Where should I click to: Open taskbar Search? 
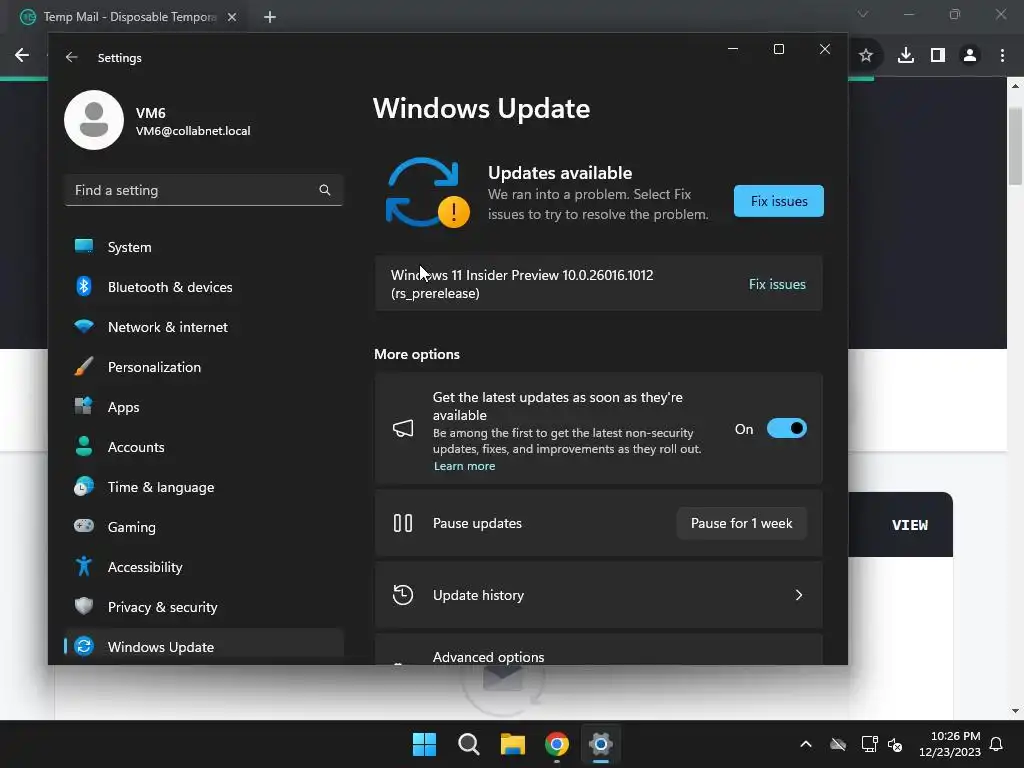point(469,744)
